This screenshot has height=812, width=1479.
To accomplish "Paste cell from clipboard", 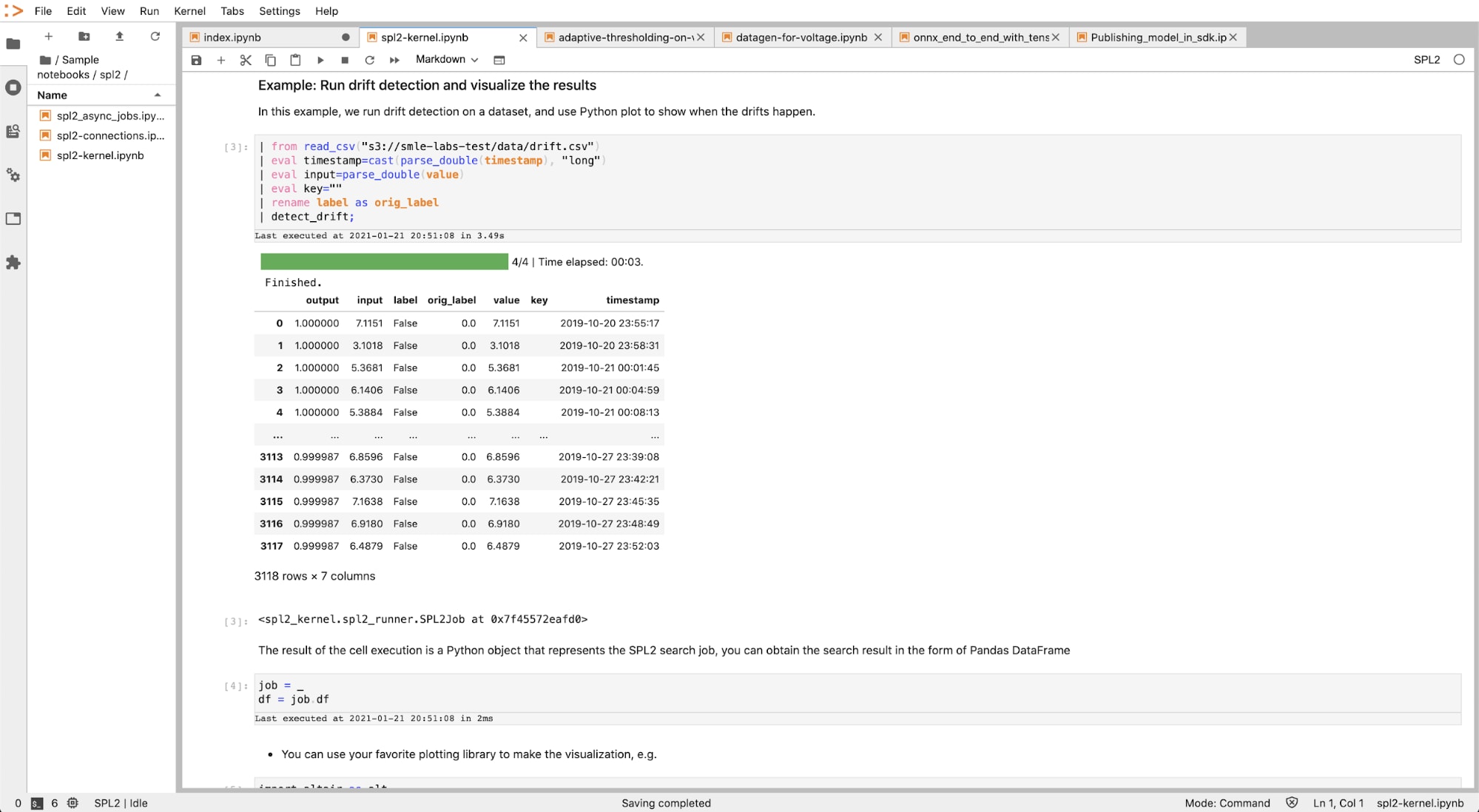I will pyautogui.click(x=295, y=60).
